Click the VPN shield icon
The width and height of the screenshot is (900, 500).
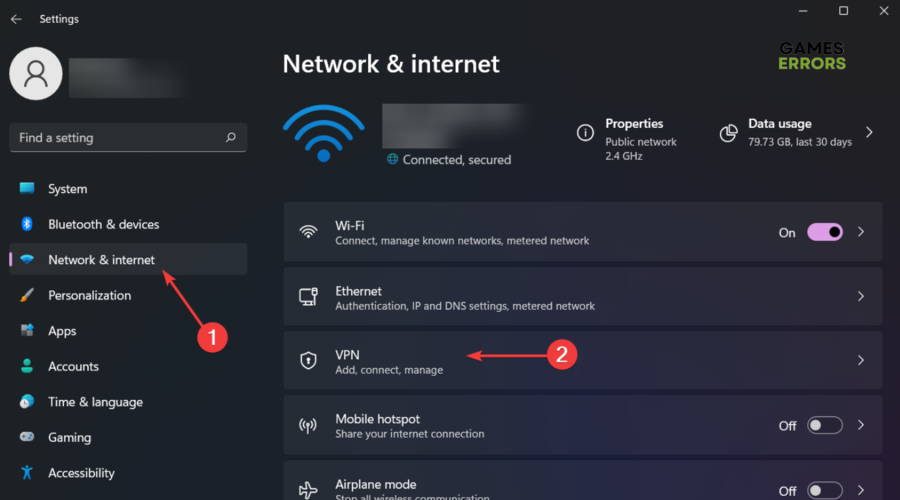pos(308,360)
